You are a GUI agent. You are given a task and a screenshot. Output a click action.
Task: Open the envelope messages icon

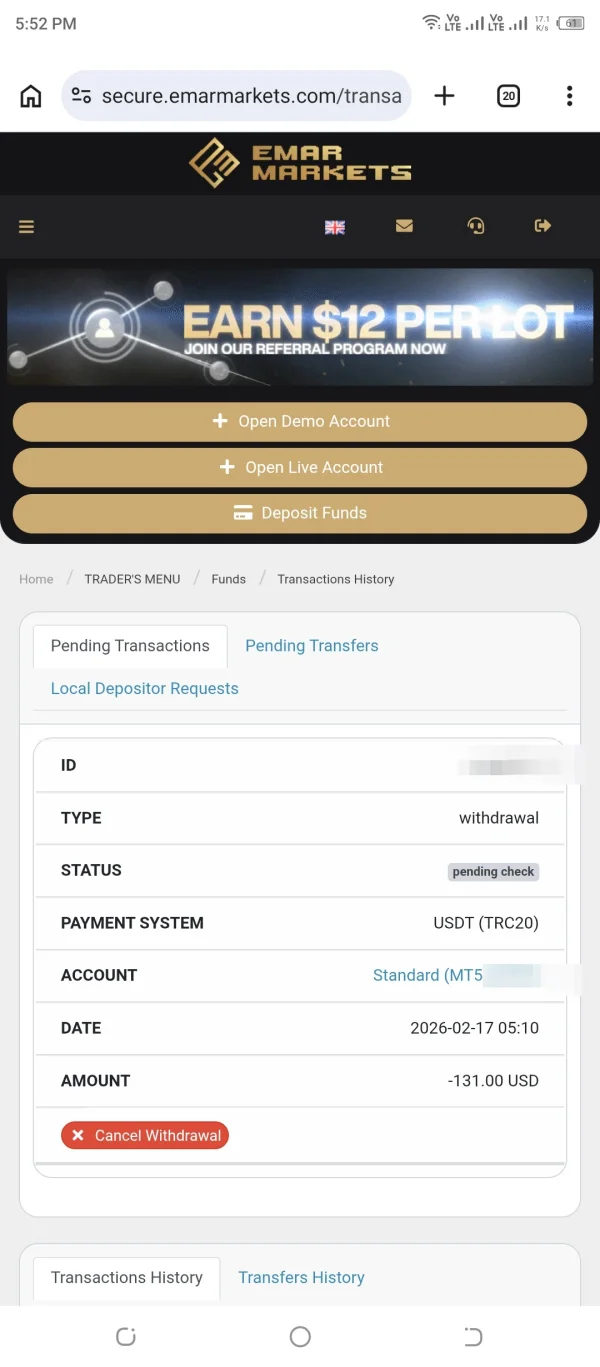coord(404,227)
